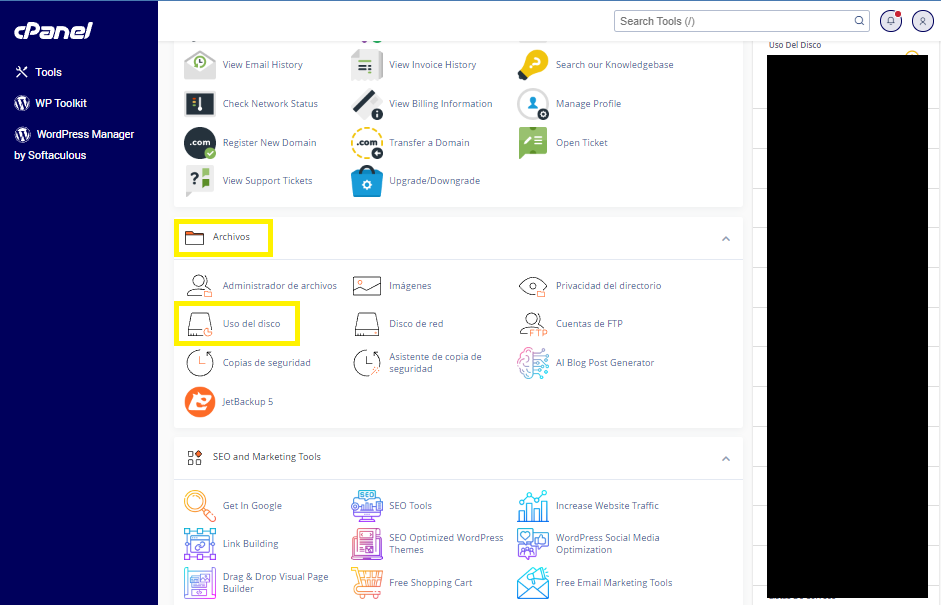This screenshot has width=941, height=605.
Task: Open WP Toolkit in the sidebar
Action: pyautogui.click(x=50, y=103)
